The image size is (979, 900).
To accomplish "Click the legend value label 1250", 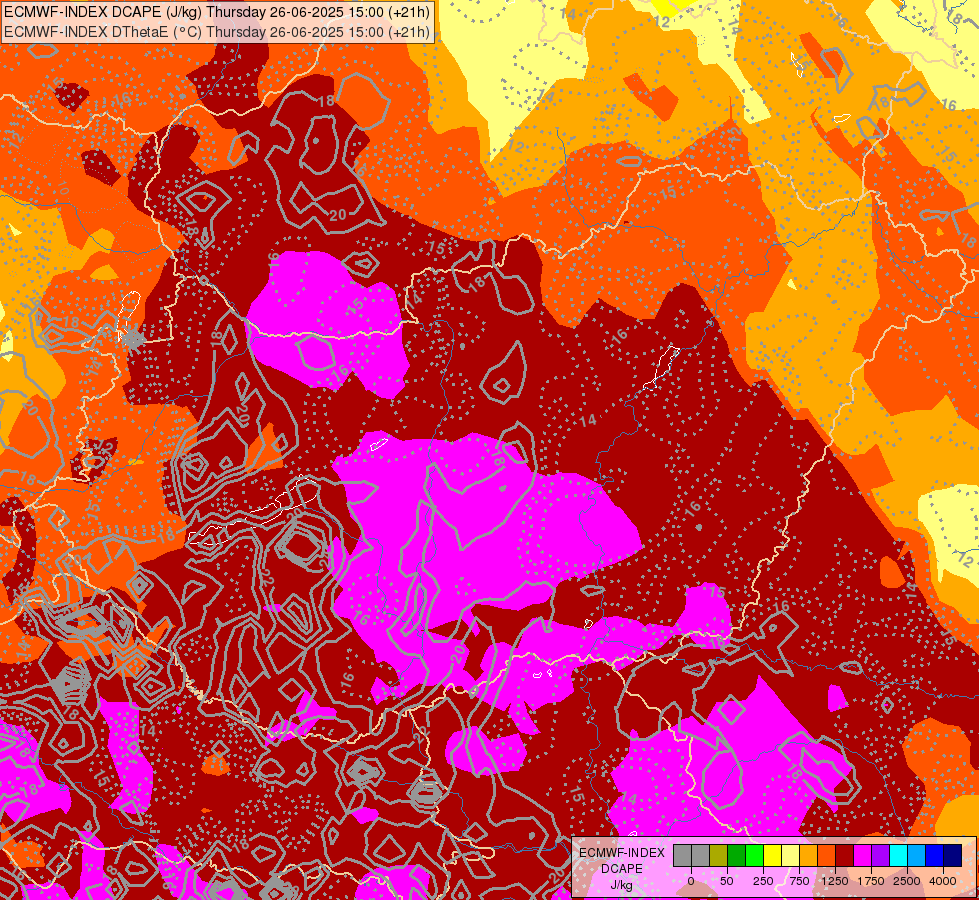I will tap(835, 881).
